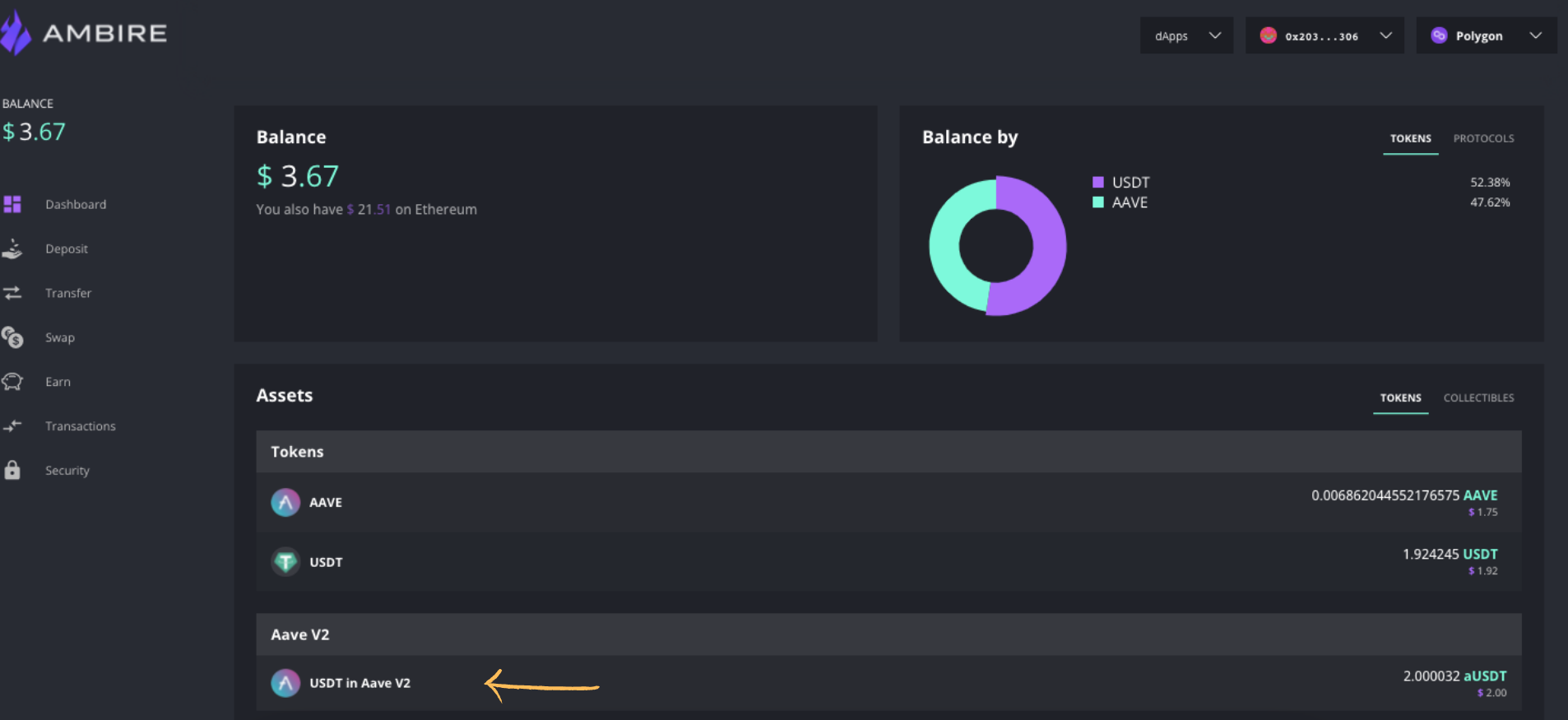This screenshot has width=1568, height=720.
Task: Select the USDT token row name
Action: click(x=326, y=562)
